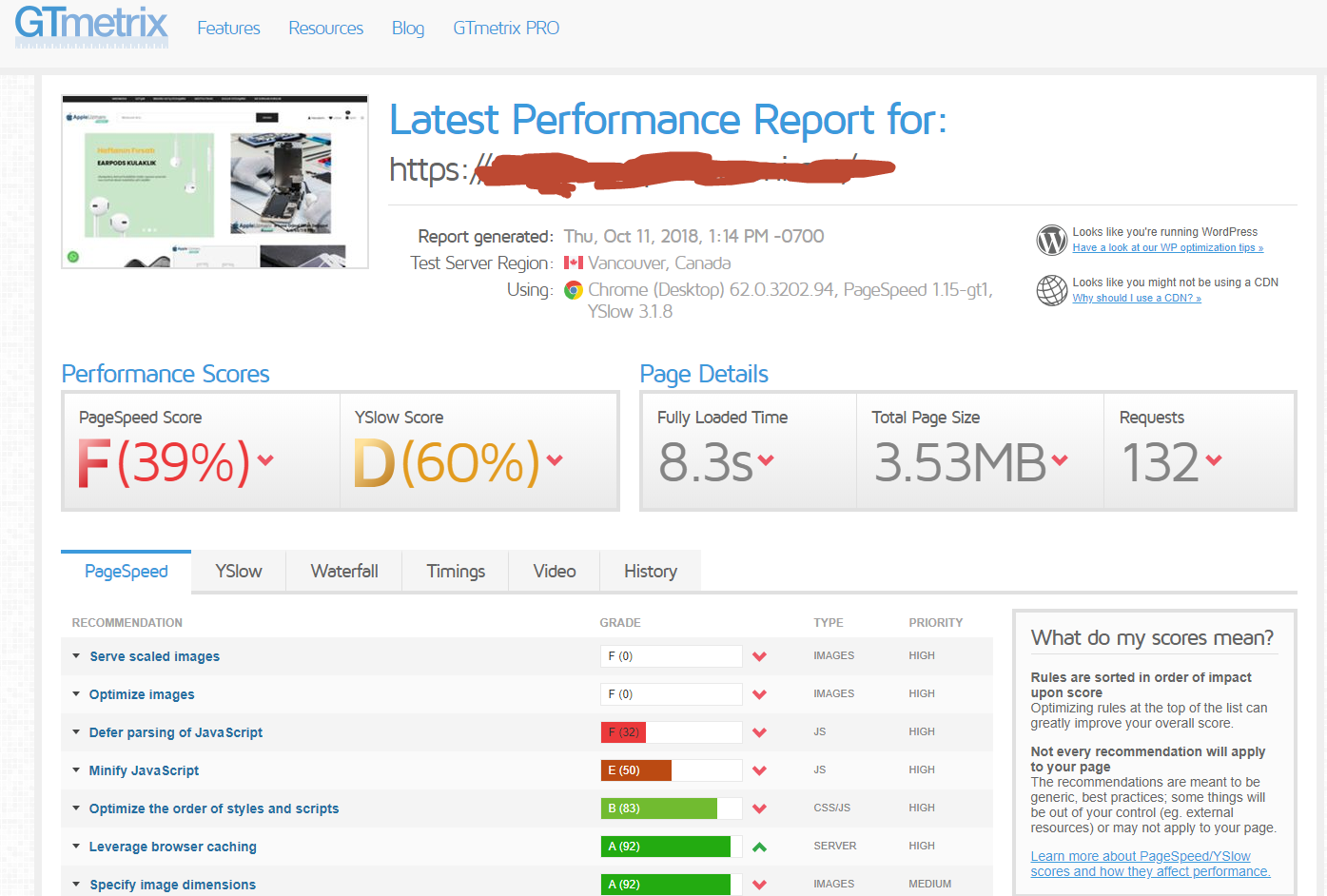The image size is (1327, 896).
Task: Click the 132 requests value
Action: coord(1161,463)
